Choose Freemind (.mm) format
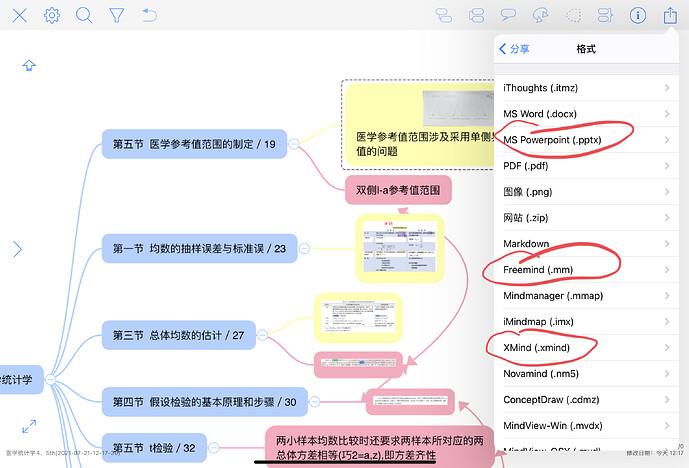 (x=586, y=269)
